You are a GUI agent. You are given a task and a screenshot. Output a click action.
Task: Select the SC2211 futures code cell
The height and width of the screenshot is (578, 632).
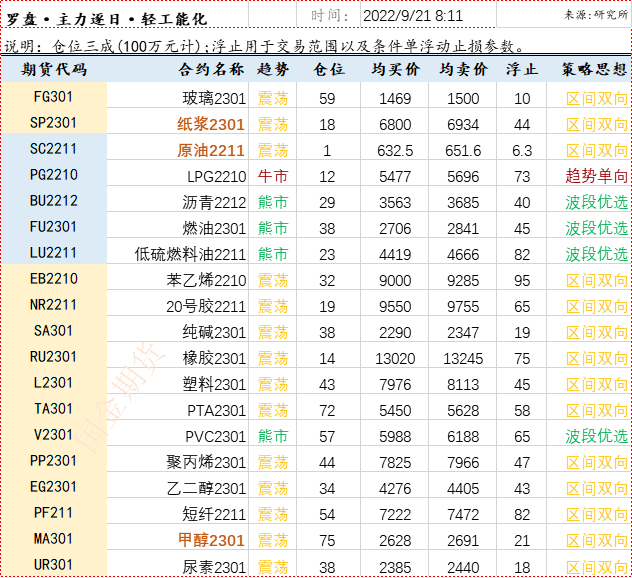pos(53,149)
